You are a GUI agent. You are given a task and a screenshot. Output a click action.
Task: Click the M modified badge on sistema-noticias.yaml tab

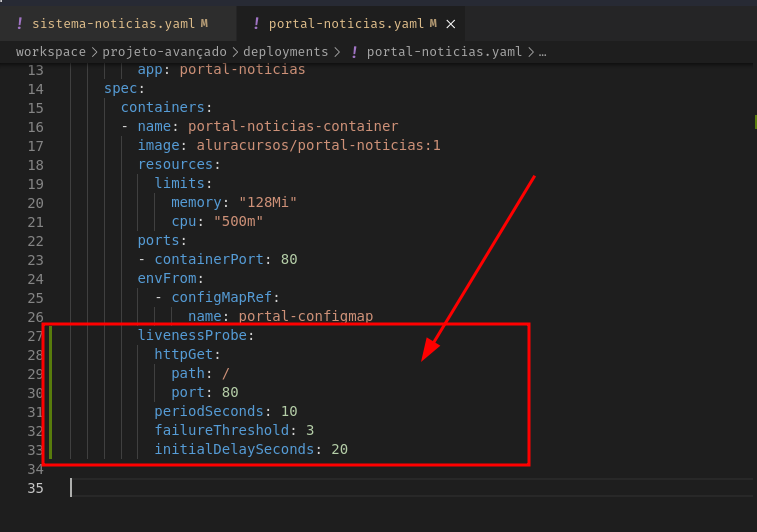(x=204, y=22)
